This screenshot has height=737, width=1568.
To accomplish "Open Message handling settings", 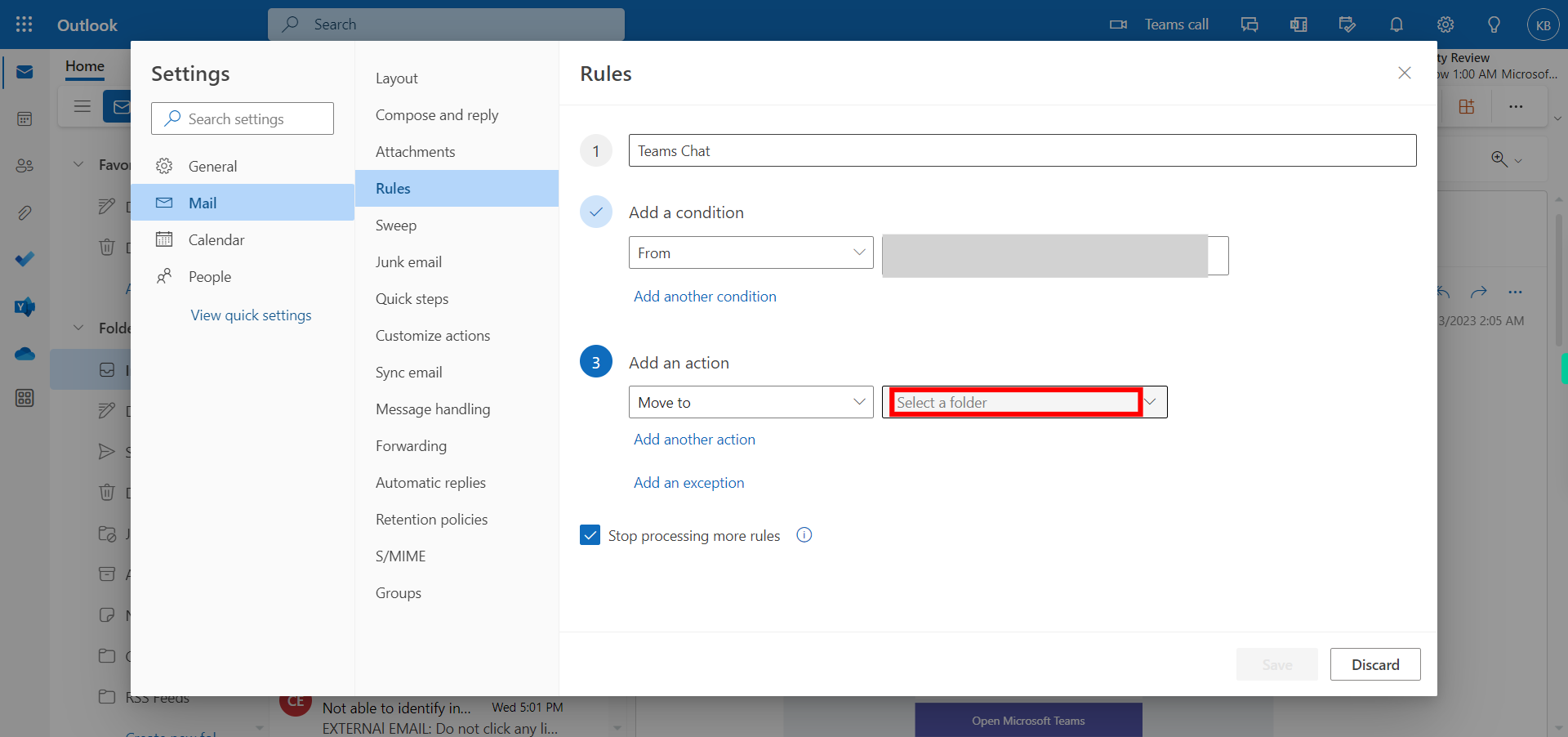I will (457, 409).
